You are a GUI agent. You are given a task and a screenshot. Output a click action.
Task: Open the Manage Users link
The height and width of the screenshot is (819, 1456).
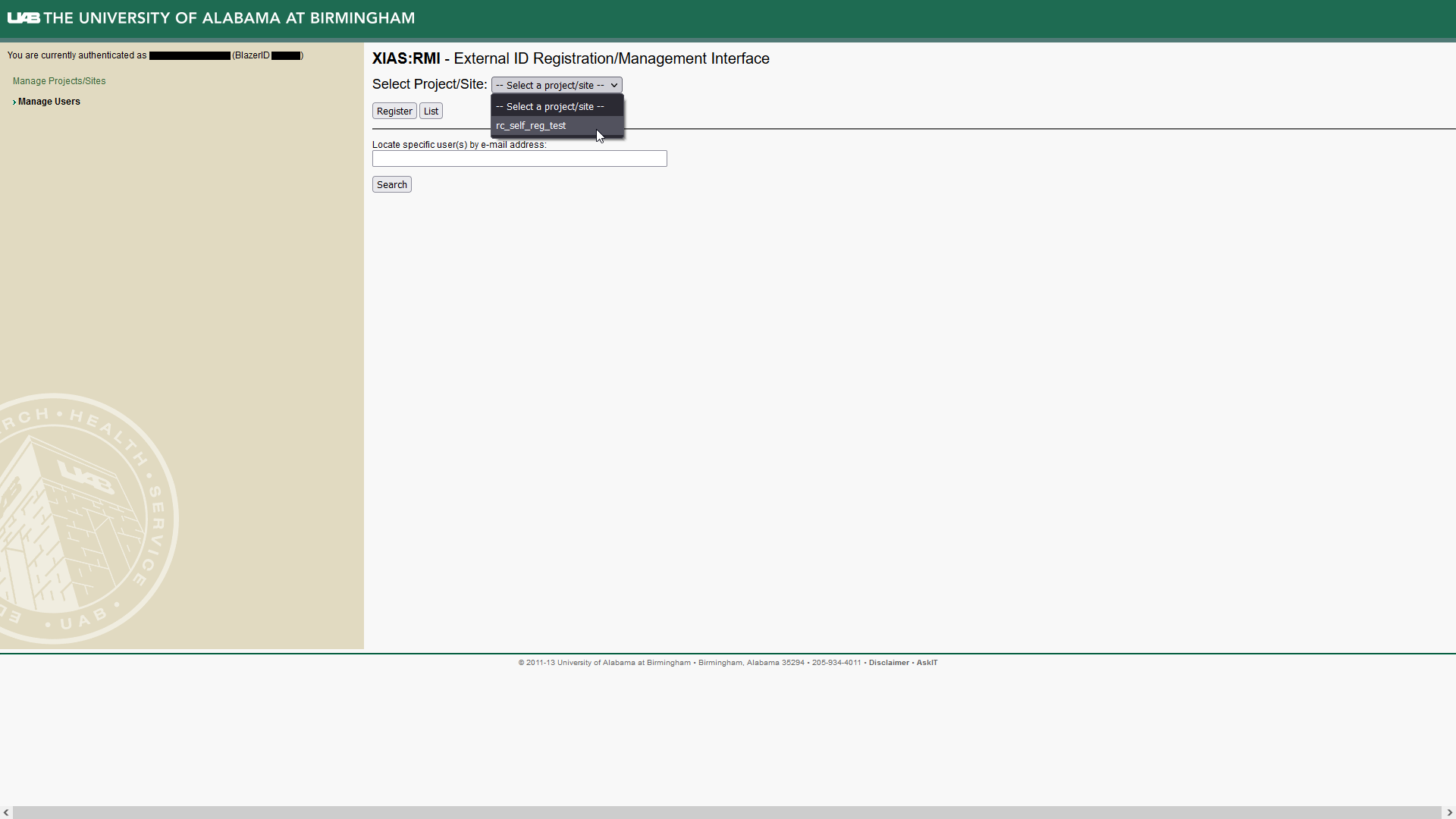coord(49,102)
